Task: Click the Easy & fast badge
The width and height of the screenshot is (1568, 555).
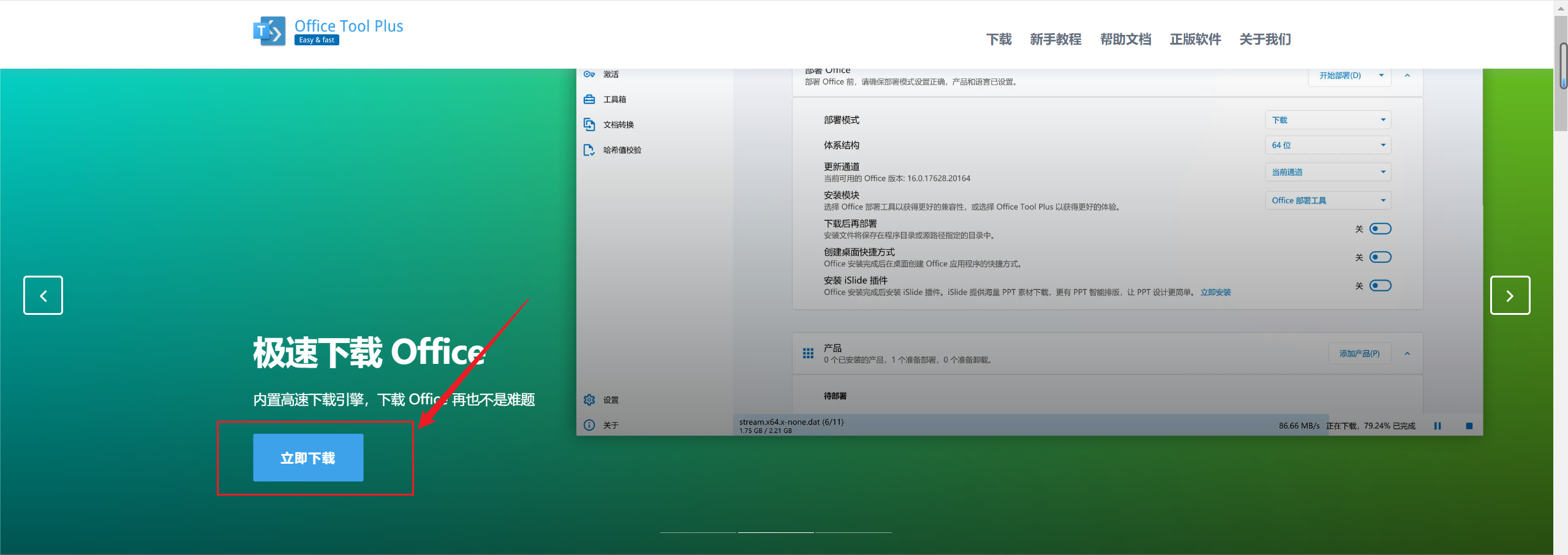Action: pyautogui.click(x=317, y=40)
